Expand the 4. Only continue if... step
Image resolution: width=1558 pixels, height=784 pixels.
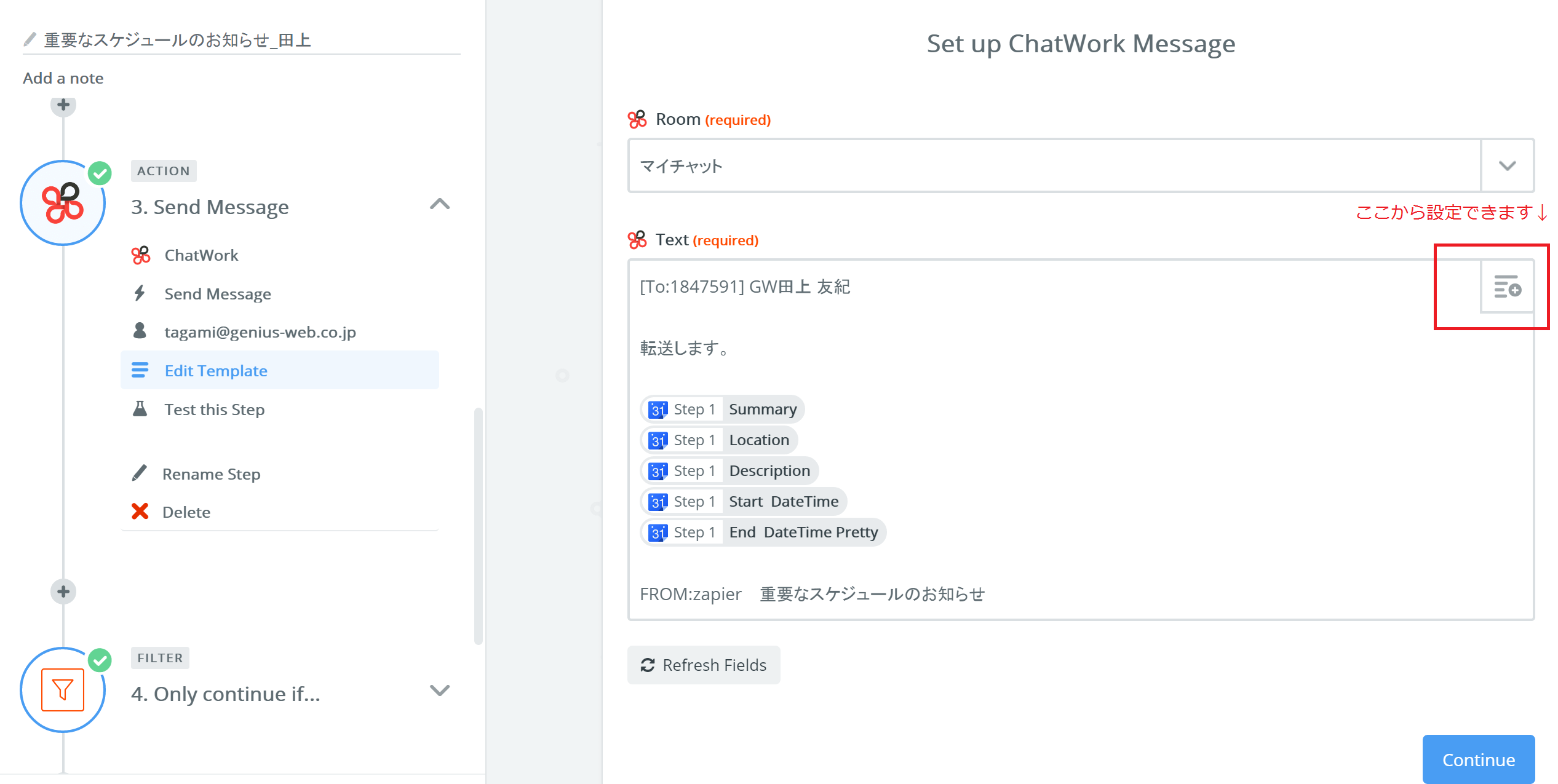[x=440, y=691]
